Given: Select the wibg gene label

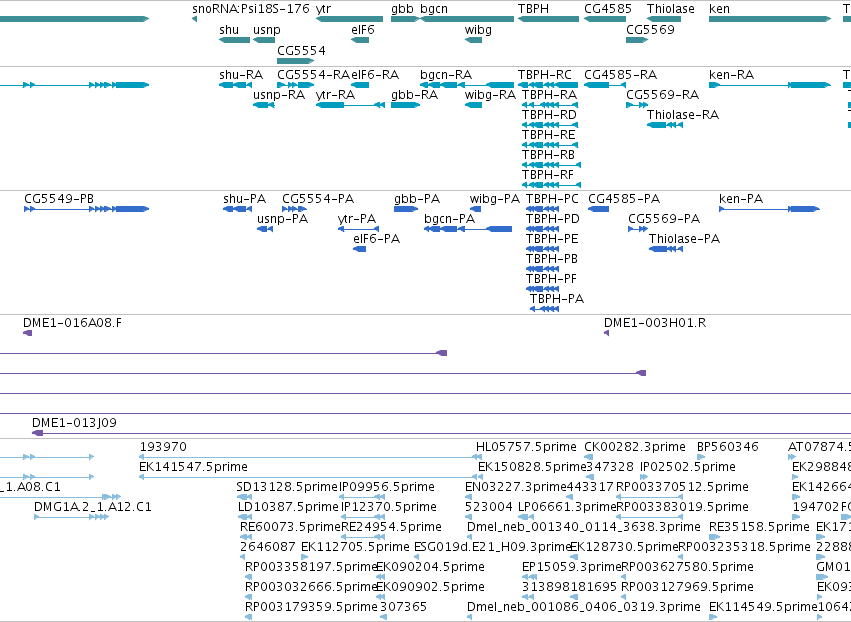Looking at the screenshot, I should [478, 30].
